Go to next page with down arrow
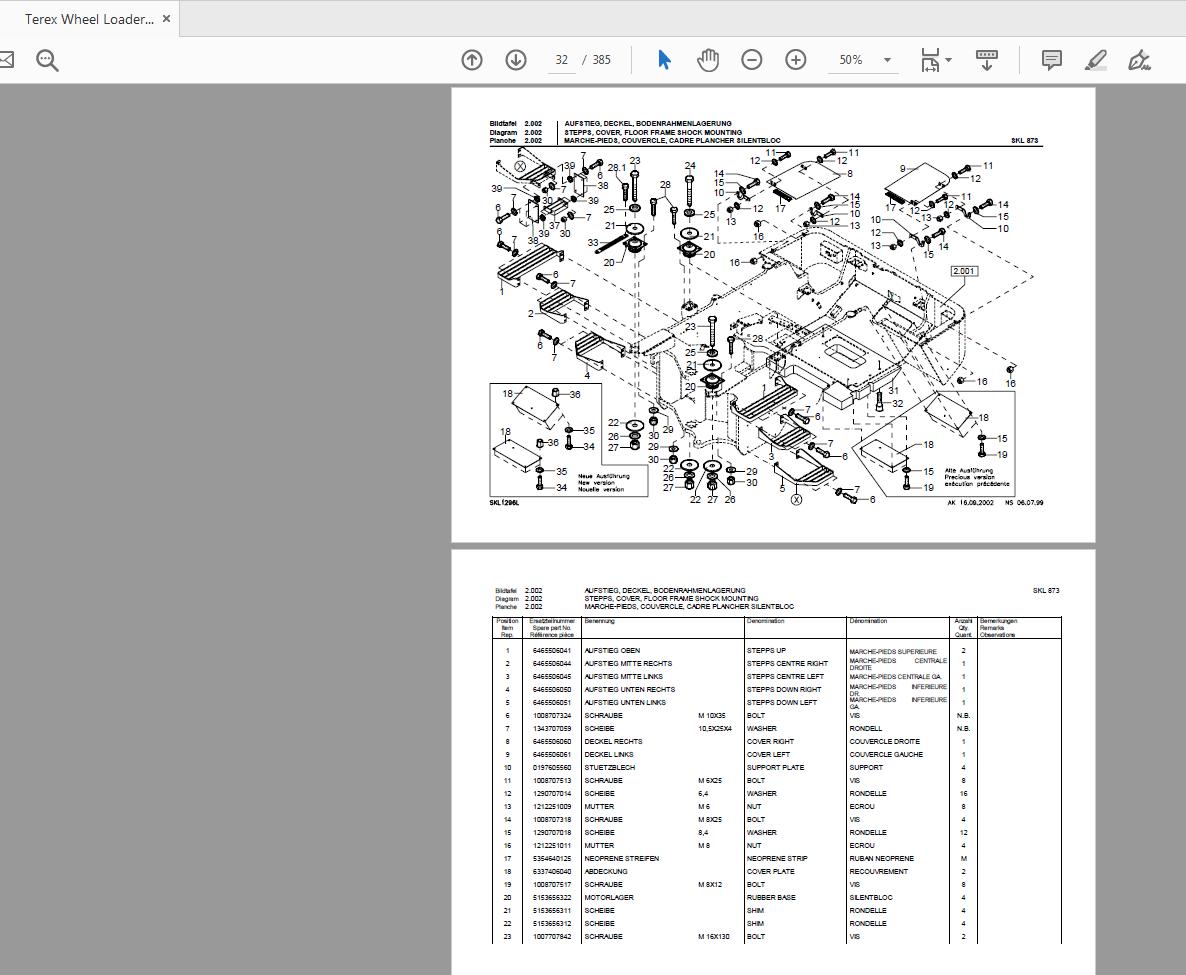 click(x=516, y=60)
